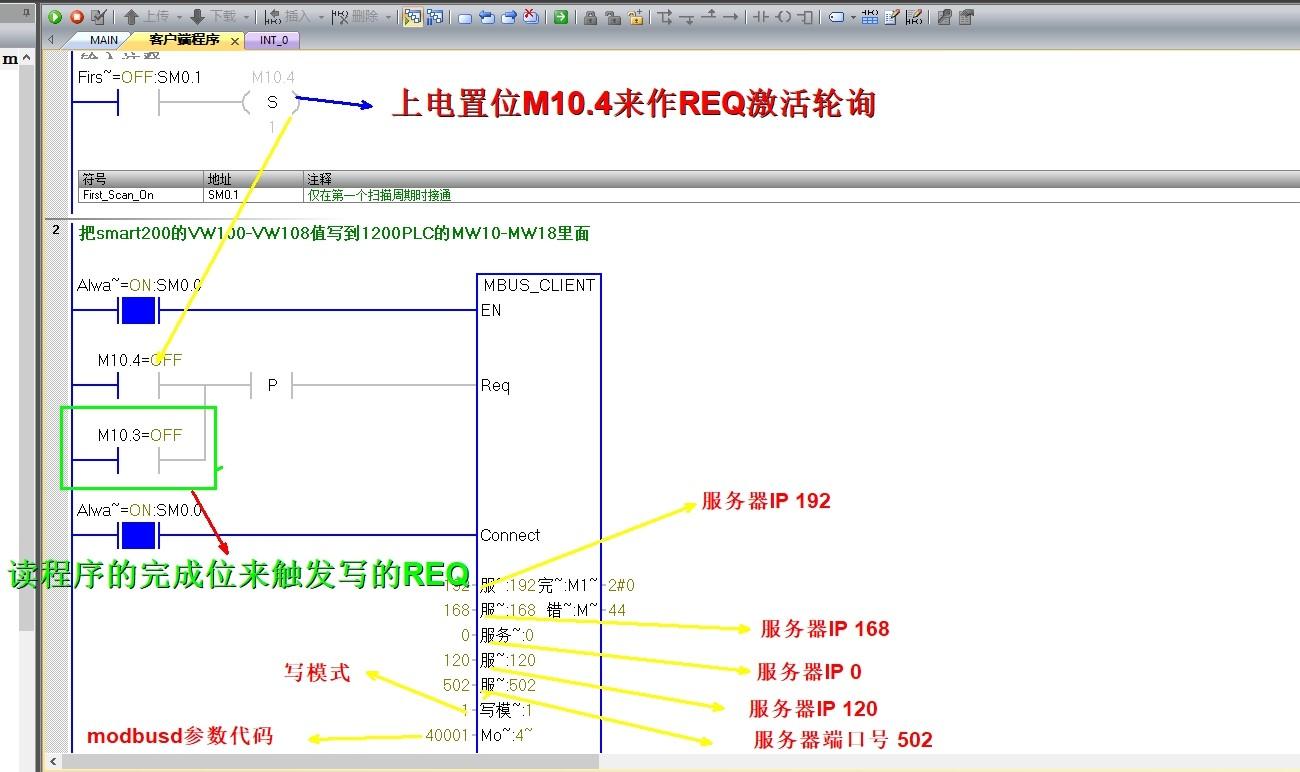Insert a box using the toolbar icon

click(805, 17)
